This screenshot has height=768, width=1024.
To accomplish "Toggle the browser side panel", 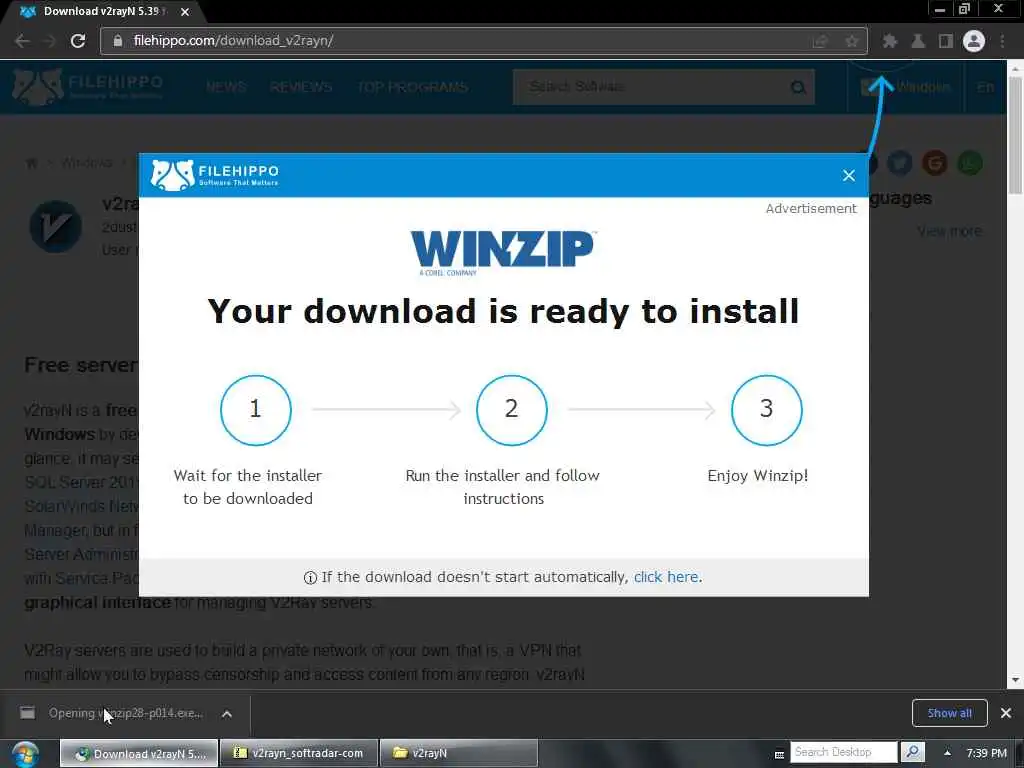I will click(945, 41).
